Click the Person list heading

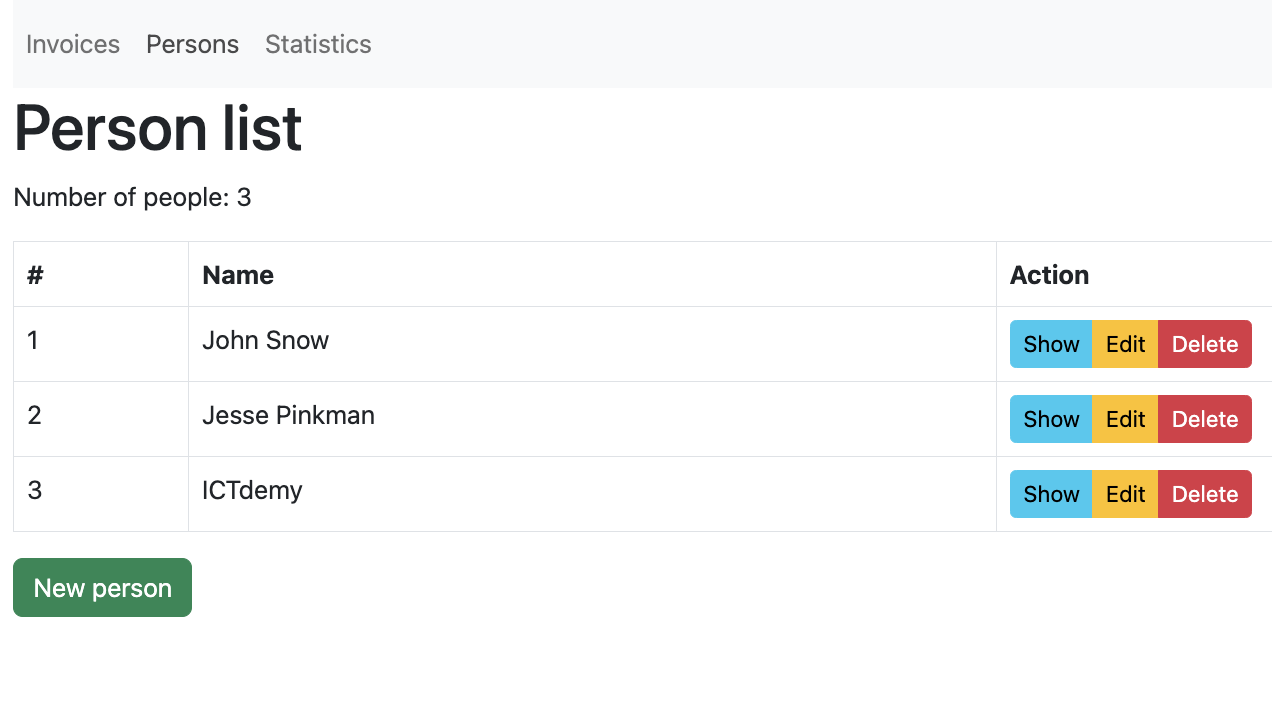(x=158, y=128)
